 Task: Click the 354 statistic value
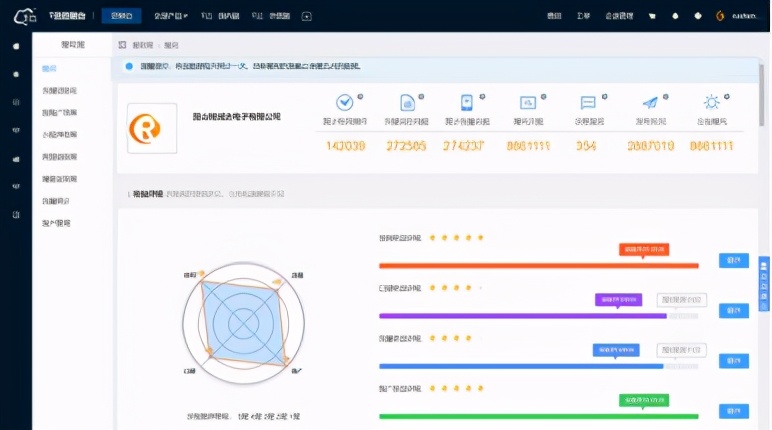click(587, 146)
